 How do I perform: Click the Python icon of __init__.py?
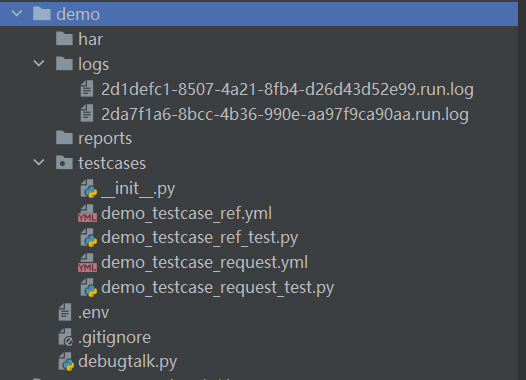89,188
